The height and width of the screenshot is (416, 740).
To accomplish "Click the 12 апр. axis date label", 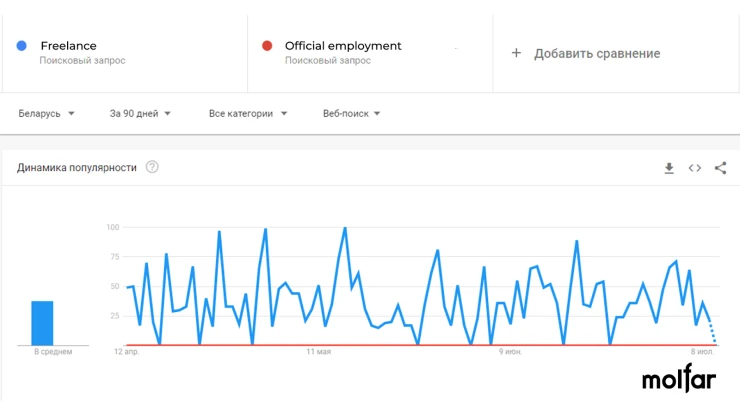I will 126,352.
